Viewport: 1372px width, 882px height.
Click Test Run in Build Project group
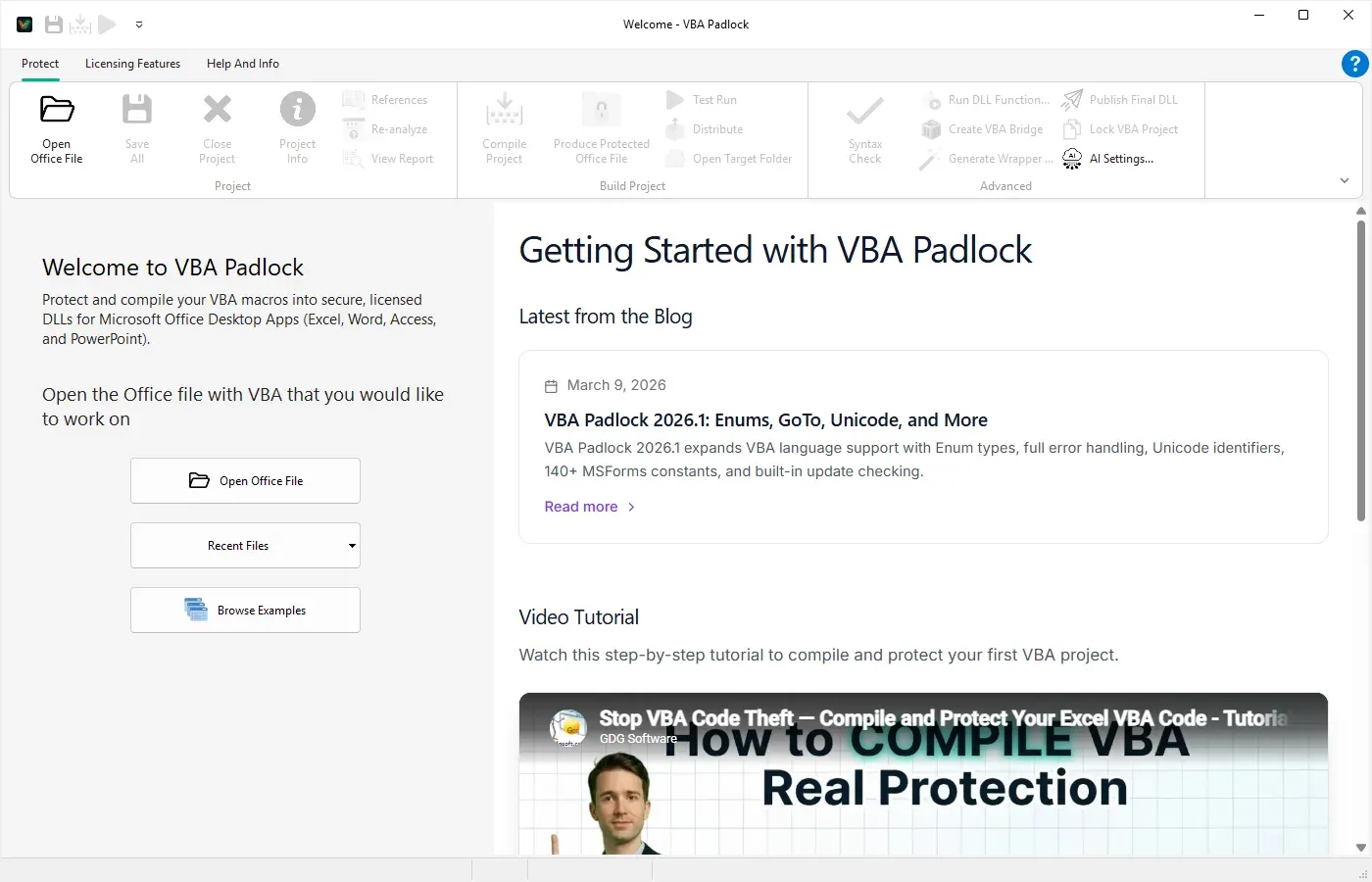tap(701, 100)
